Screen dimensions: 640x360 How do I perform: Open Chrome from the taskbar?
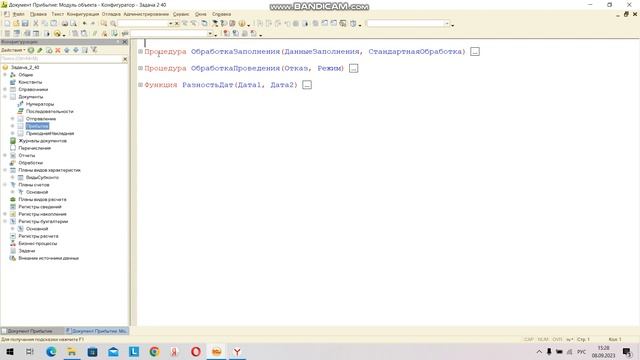[x=154, y=351]
